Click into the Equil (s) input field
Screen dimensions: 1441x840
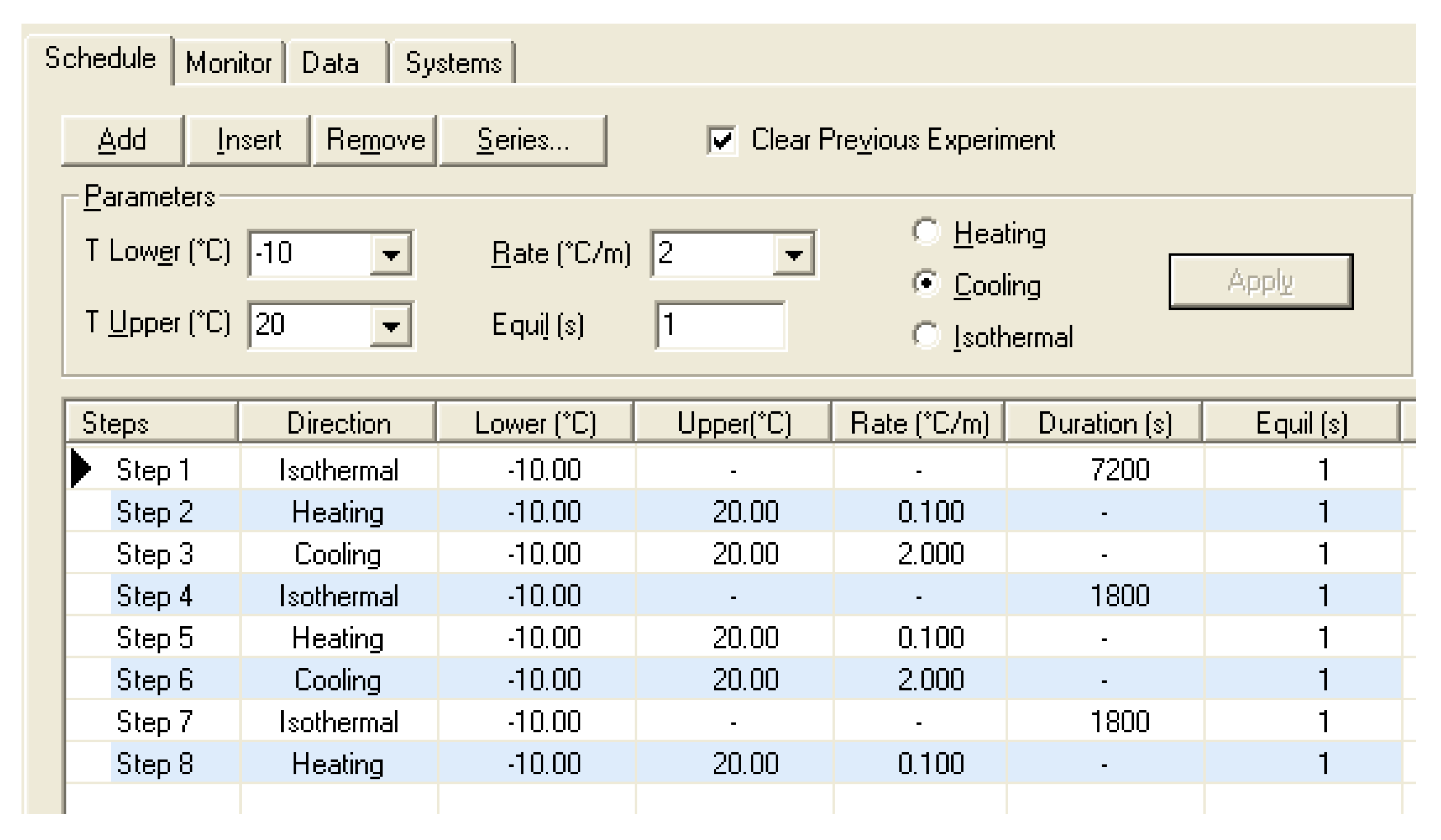tap(720, 325)
